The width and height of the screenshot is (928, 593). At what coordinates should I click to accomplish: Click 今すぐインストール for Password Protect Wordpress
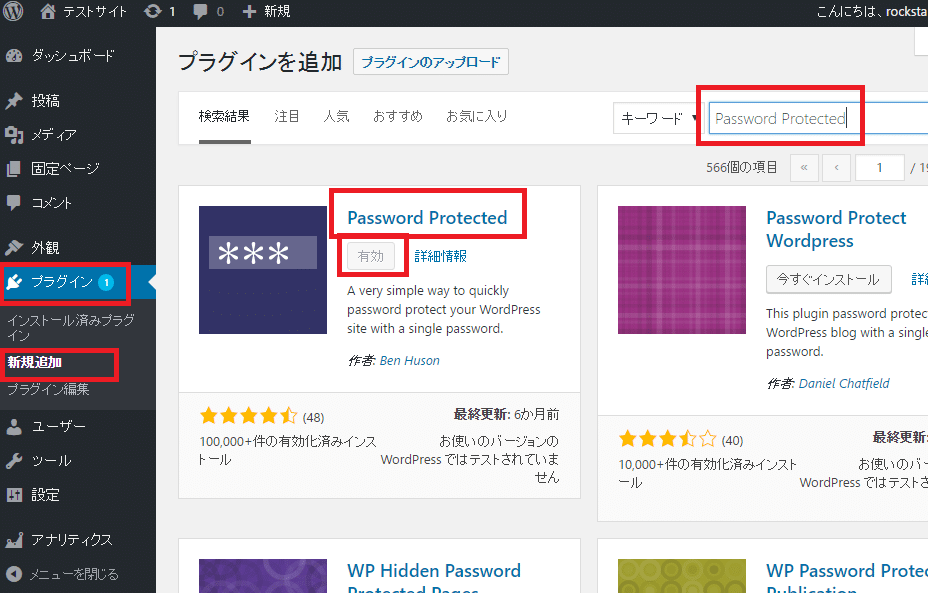coord(829,279)
